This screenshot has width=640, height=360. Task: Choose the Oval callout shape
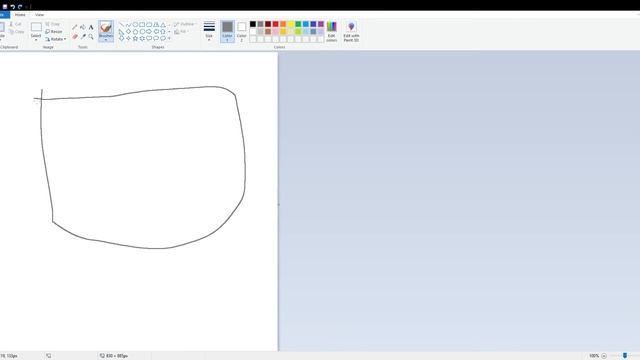[x=156, y=38]
